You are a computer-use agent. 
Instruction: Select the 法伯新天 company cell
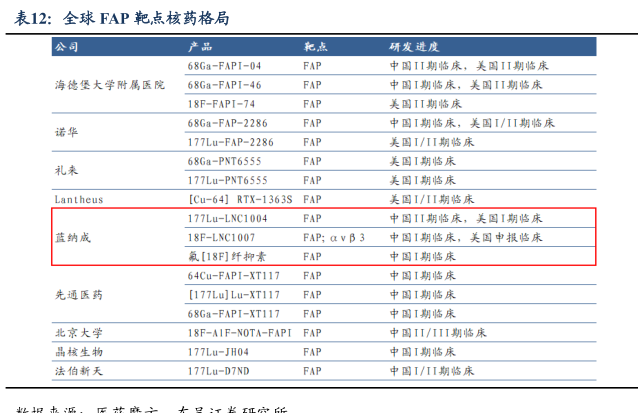point(79,371)
